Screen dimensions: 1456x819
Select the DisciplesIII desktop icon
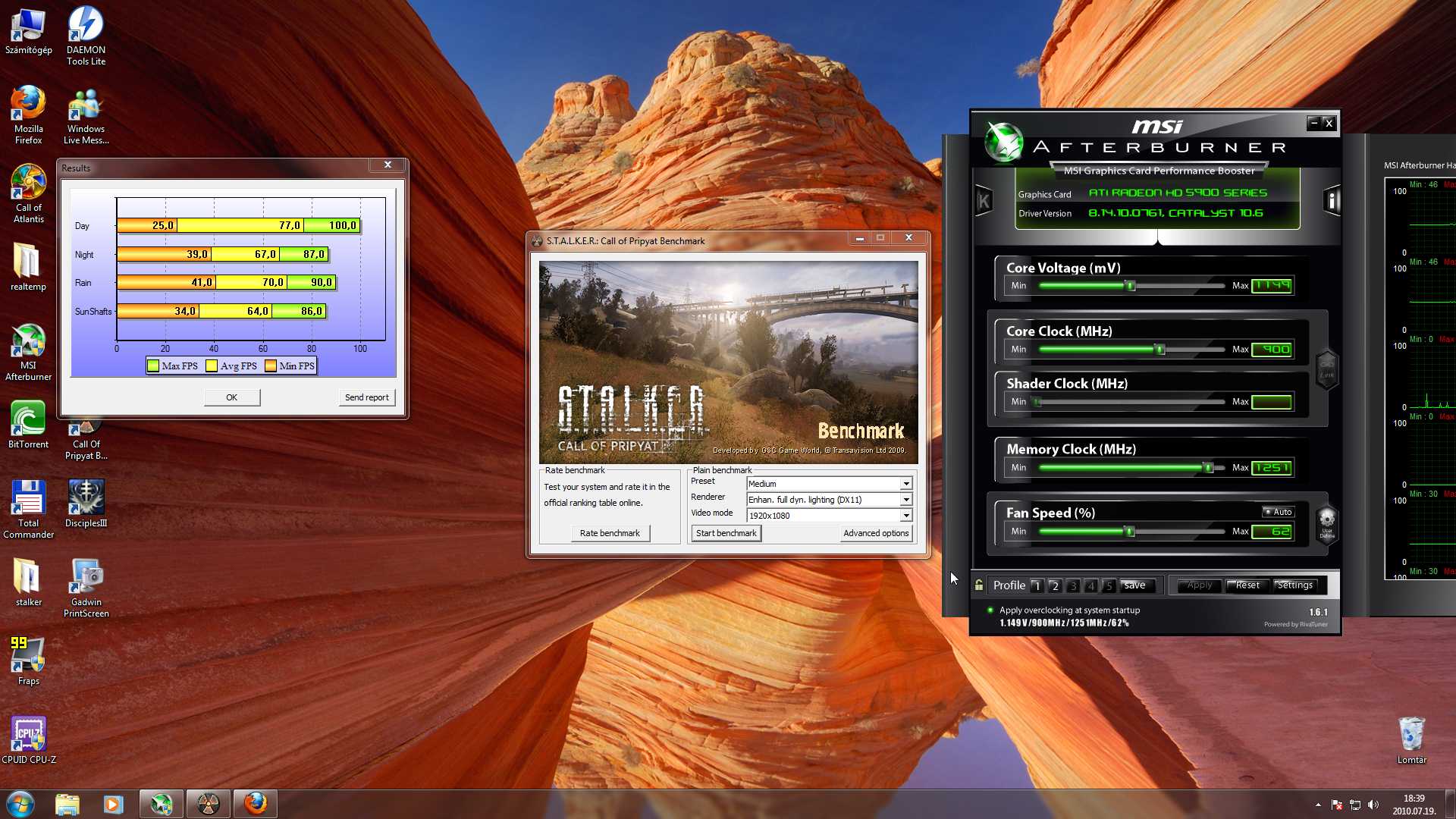86,504
